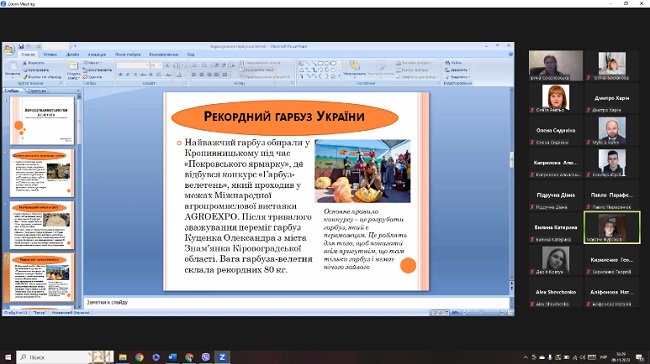Screen dimensions: 650x364
Task: Open Google Chrome from the taskbar
Action: (x=139, y=357)
